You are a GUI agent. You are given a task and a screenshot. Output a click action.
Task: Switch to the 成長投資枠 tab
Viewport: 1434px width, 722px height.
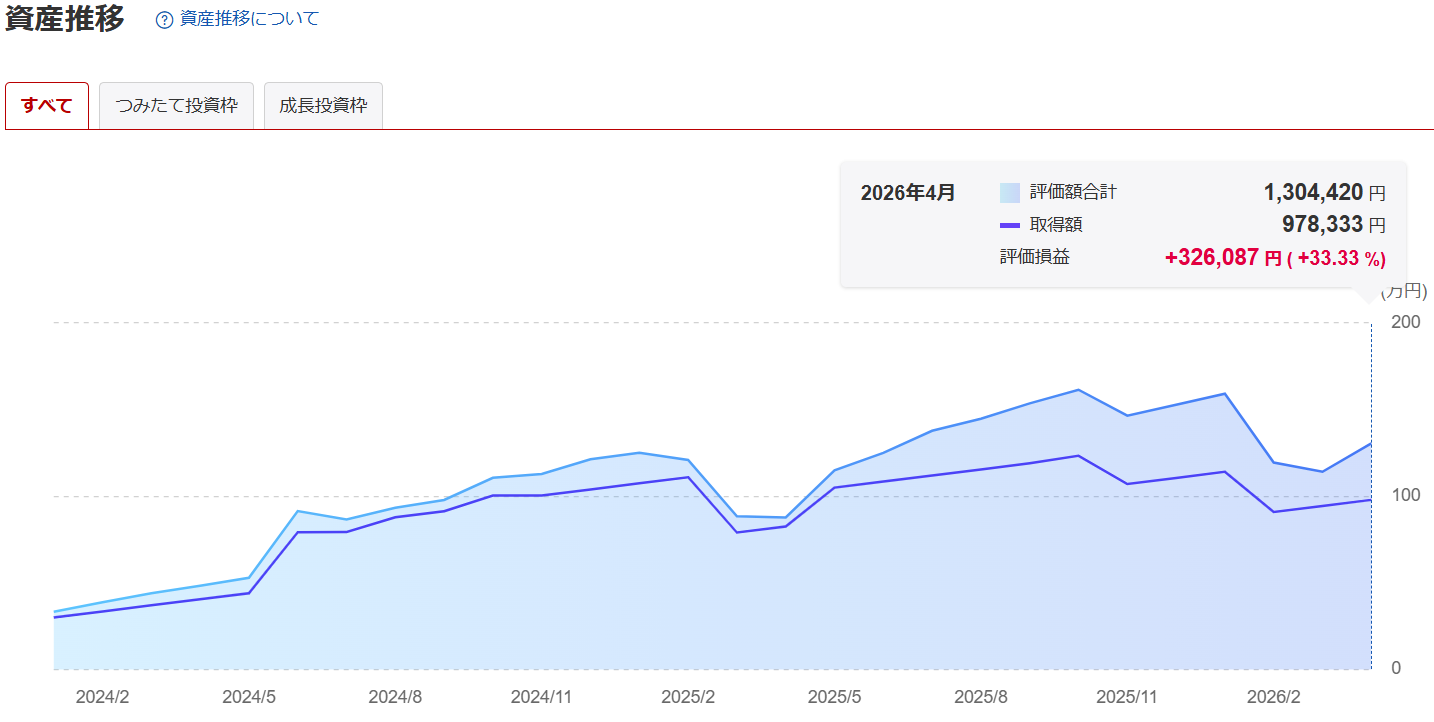click(323, 106)
